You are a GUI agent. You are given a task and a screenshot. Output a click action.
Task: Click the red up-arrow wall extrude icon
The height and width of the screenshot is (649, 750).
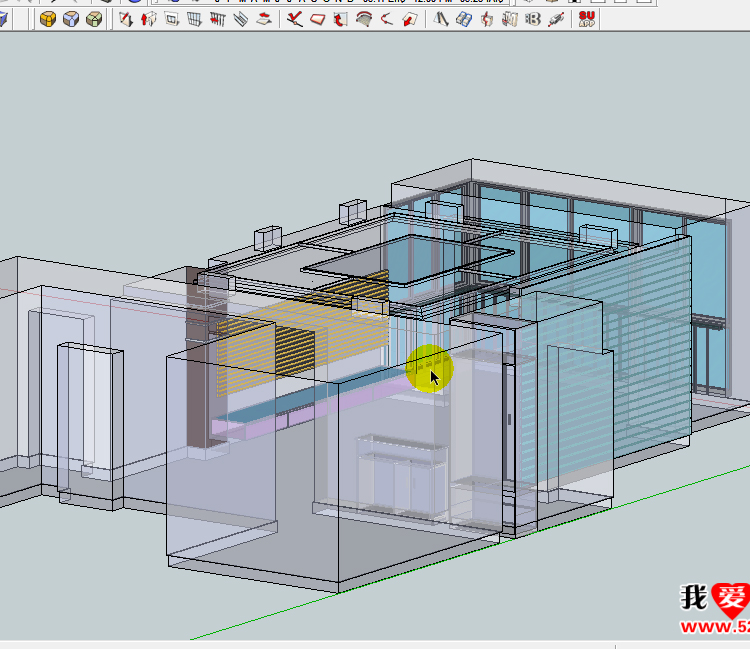(x=149, y=20)
